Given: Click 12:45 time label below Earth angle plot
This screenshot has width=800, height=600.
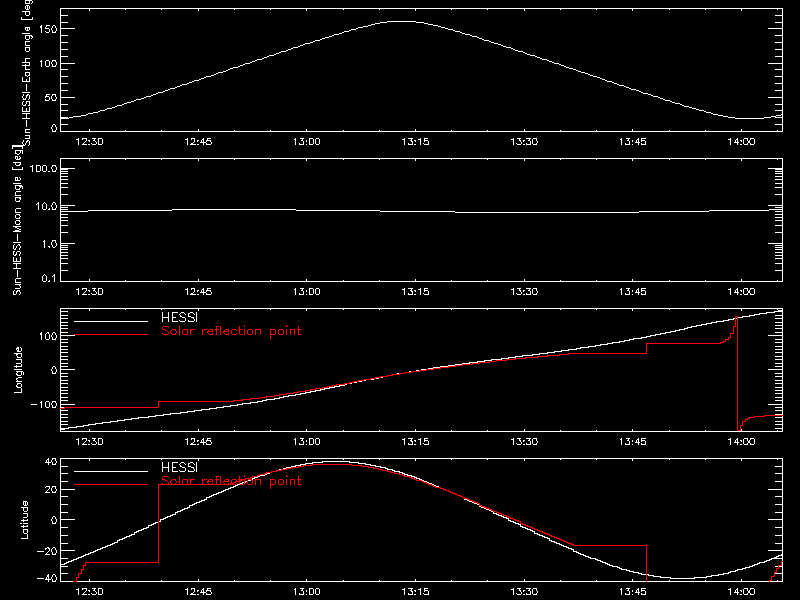Looking at the screenshot, I should (198, 142).
